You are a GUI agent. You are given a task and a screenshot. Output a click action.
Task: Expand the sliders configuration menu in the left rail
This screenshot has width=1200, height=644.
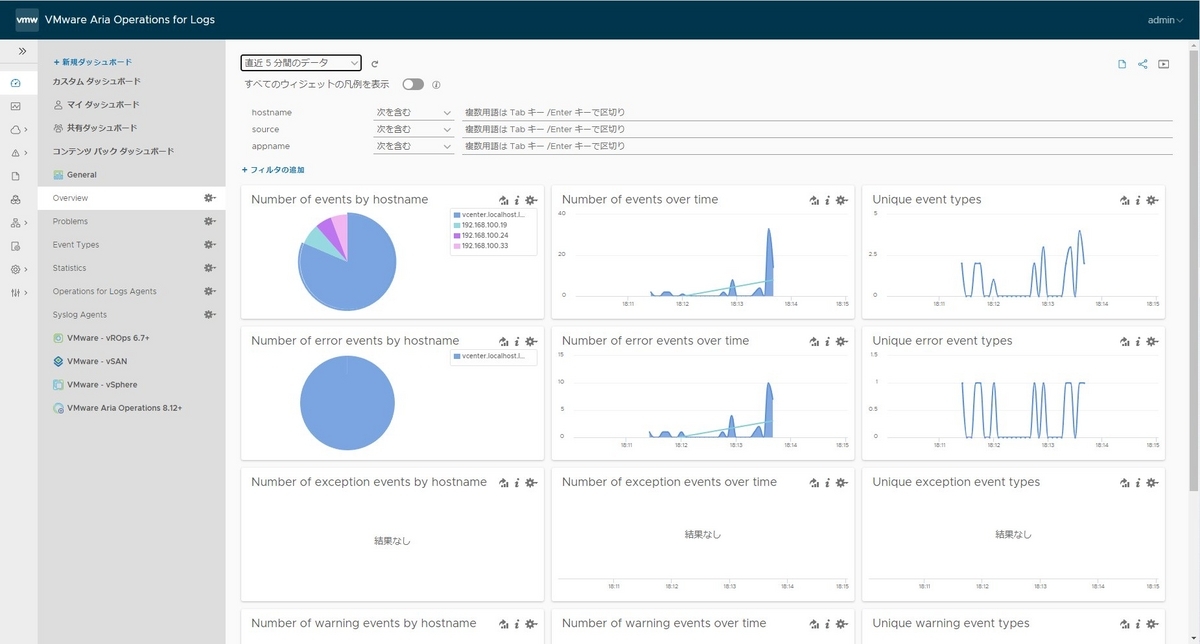click(17, 292)
